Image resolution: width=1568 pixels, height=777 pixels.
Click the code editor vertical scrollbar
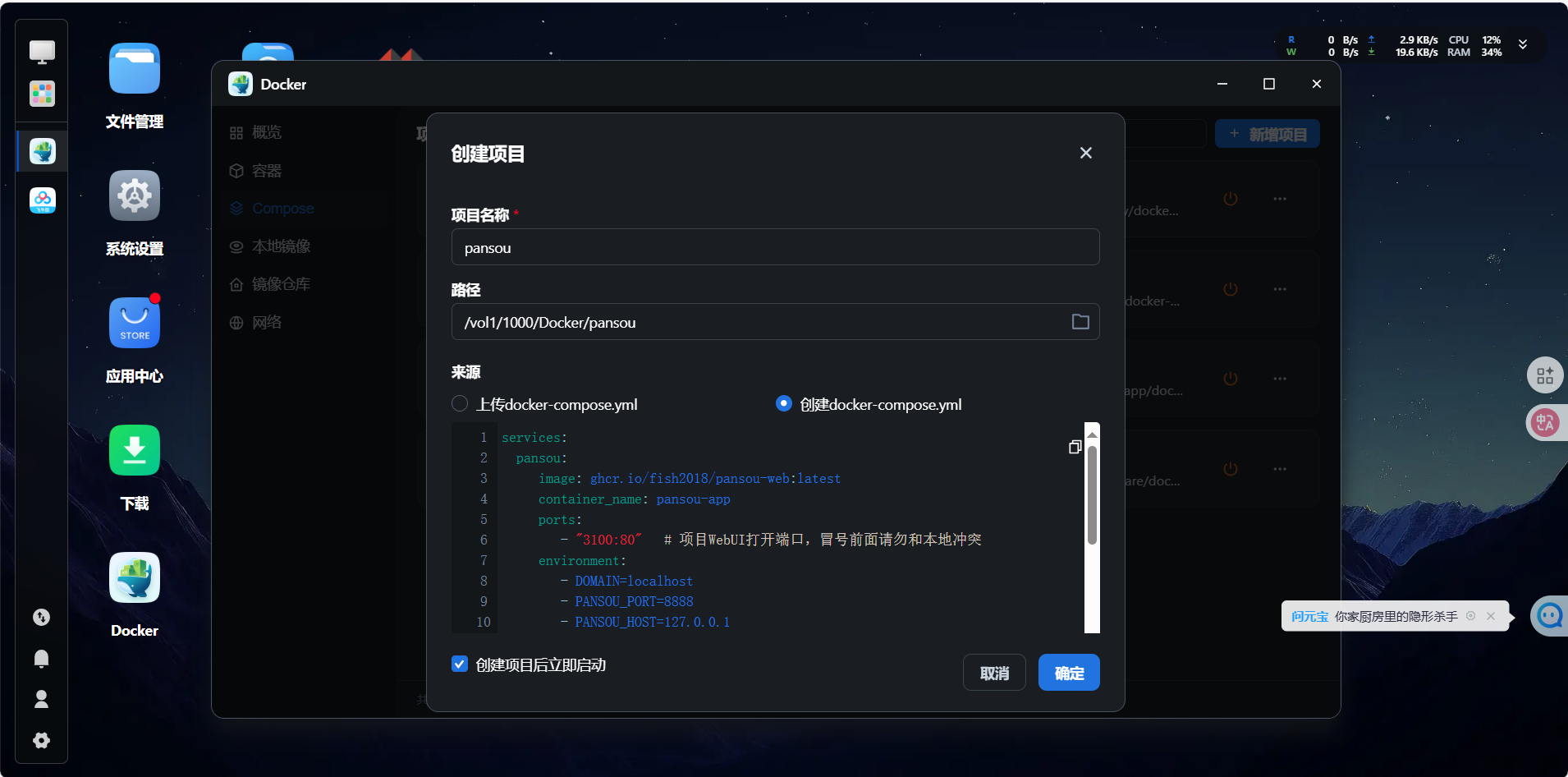click(x=1092, y=494)
